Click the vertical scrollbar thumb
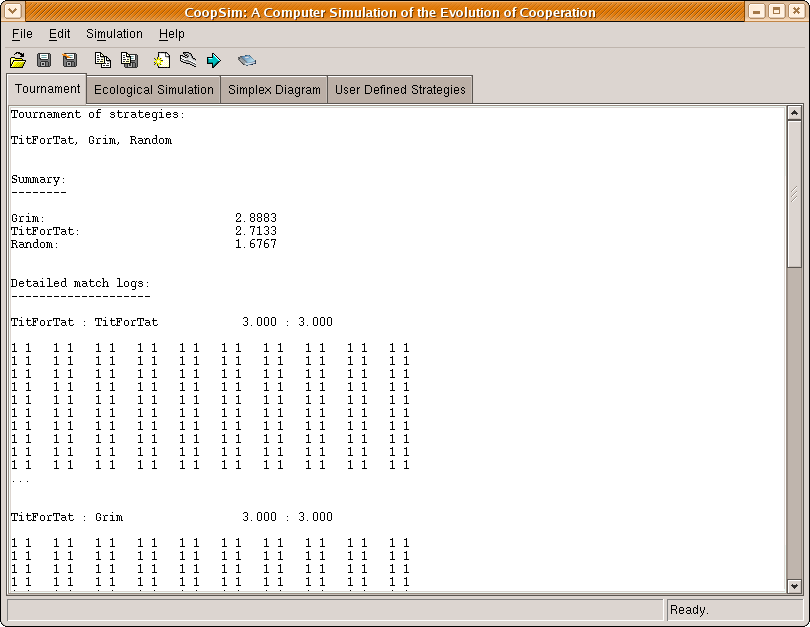 (795, 192)
